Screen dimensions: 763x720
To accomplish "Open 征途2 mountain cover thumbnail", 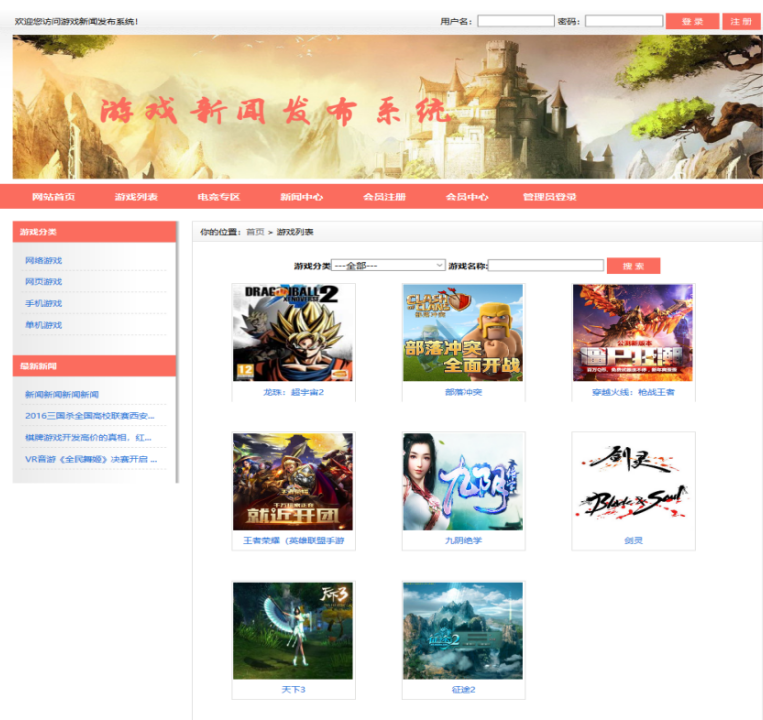I will click(463, 630).
